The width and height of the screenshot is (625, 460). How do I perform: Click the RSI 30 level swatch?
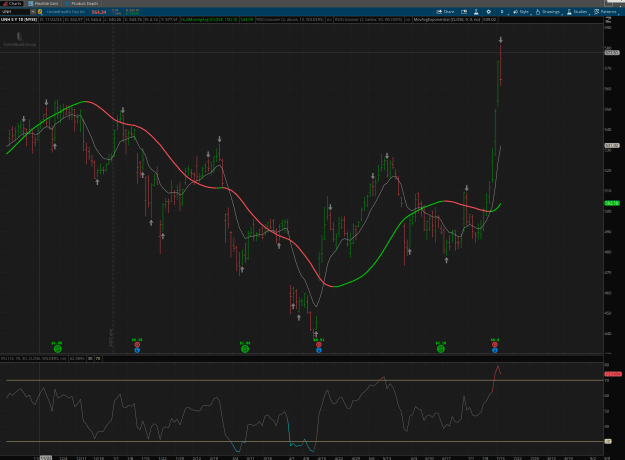90,358
